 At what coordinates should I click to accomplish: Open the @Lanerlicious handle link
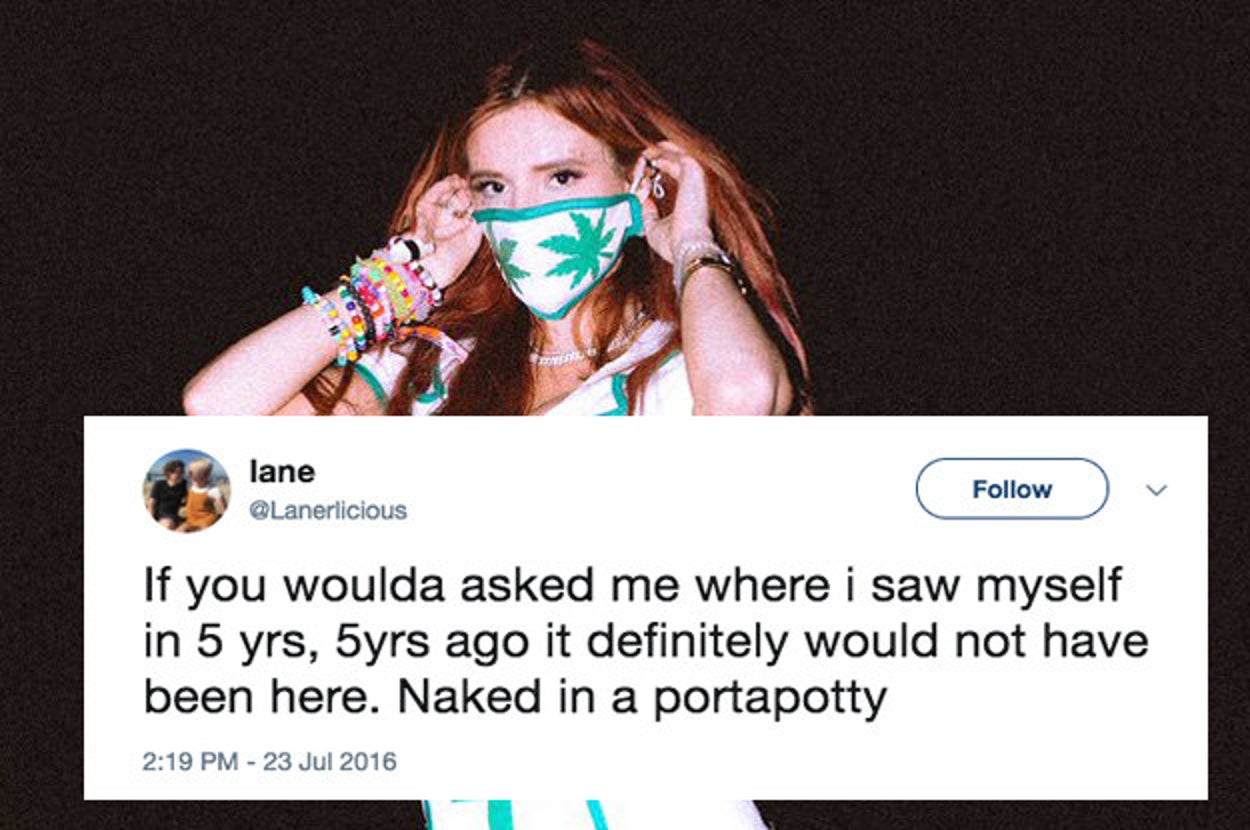[327, 511]
